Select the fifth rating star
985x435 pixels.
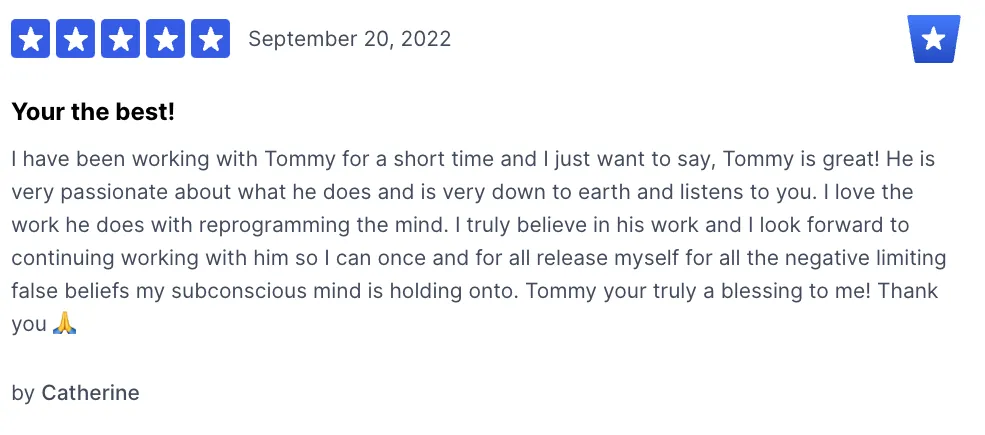click(210, 38)
